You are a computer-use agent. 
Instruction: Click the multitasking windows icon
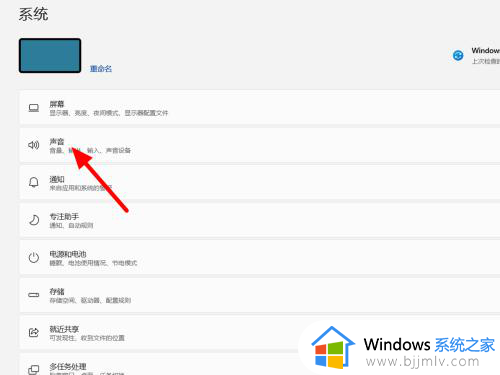34,370
